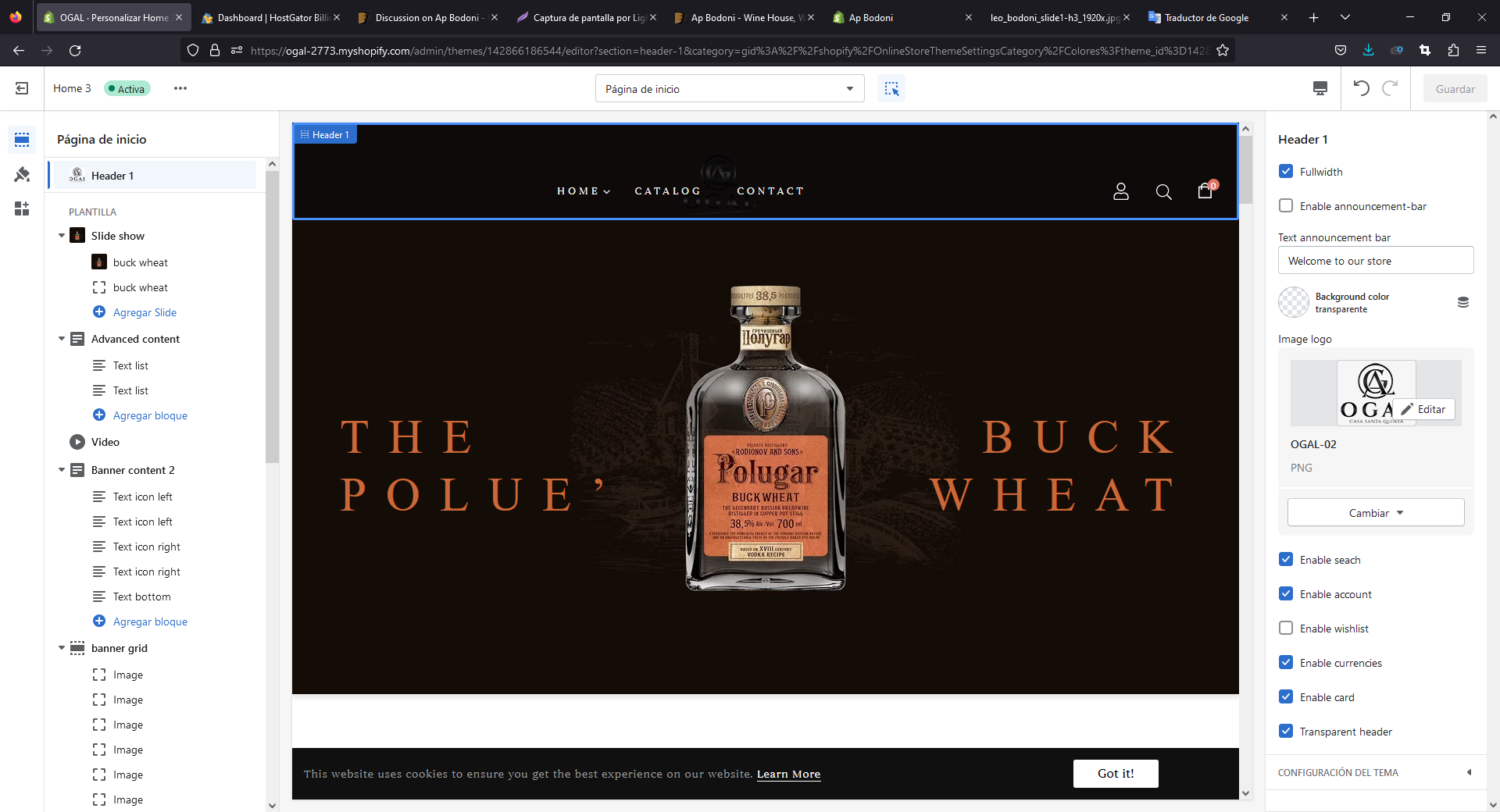
Task: Click the background color database stack icon
Action: (x=1463, y=302)
